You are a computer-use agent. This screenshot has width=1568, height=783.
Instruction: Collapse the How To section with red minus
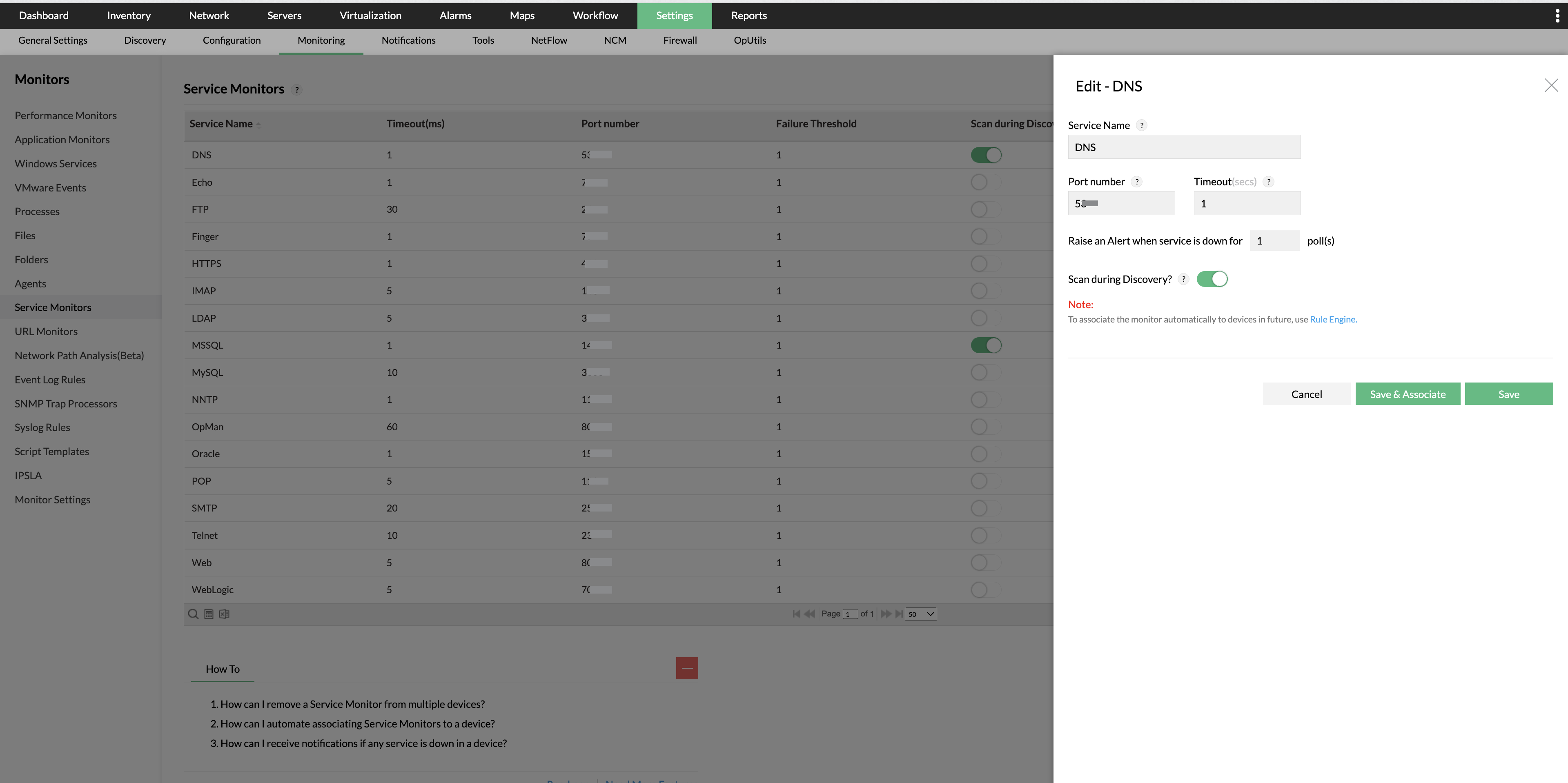pyautogui.click(x=686, y=668)
